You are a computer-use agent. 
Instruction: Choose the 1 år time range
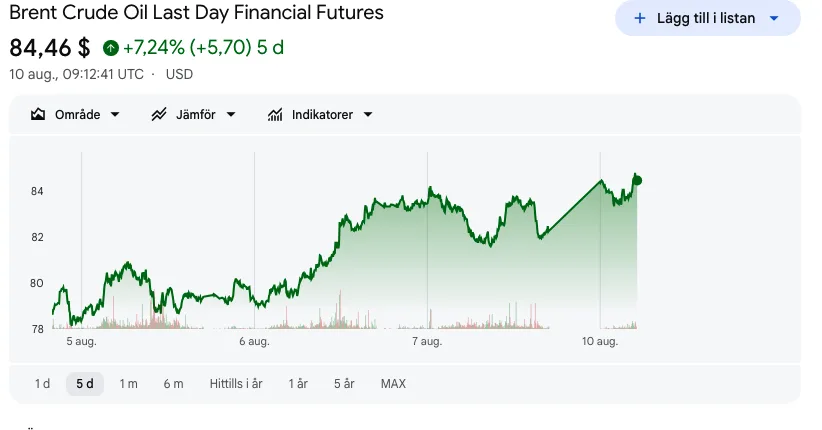pos(298,384)
